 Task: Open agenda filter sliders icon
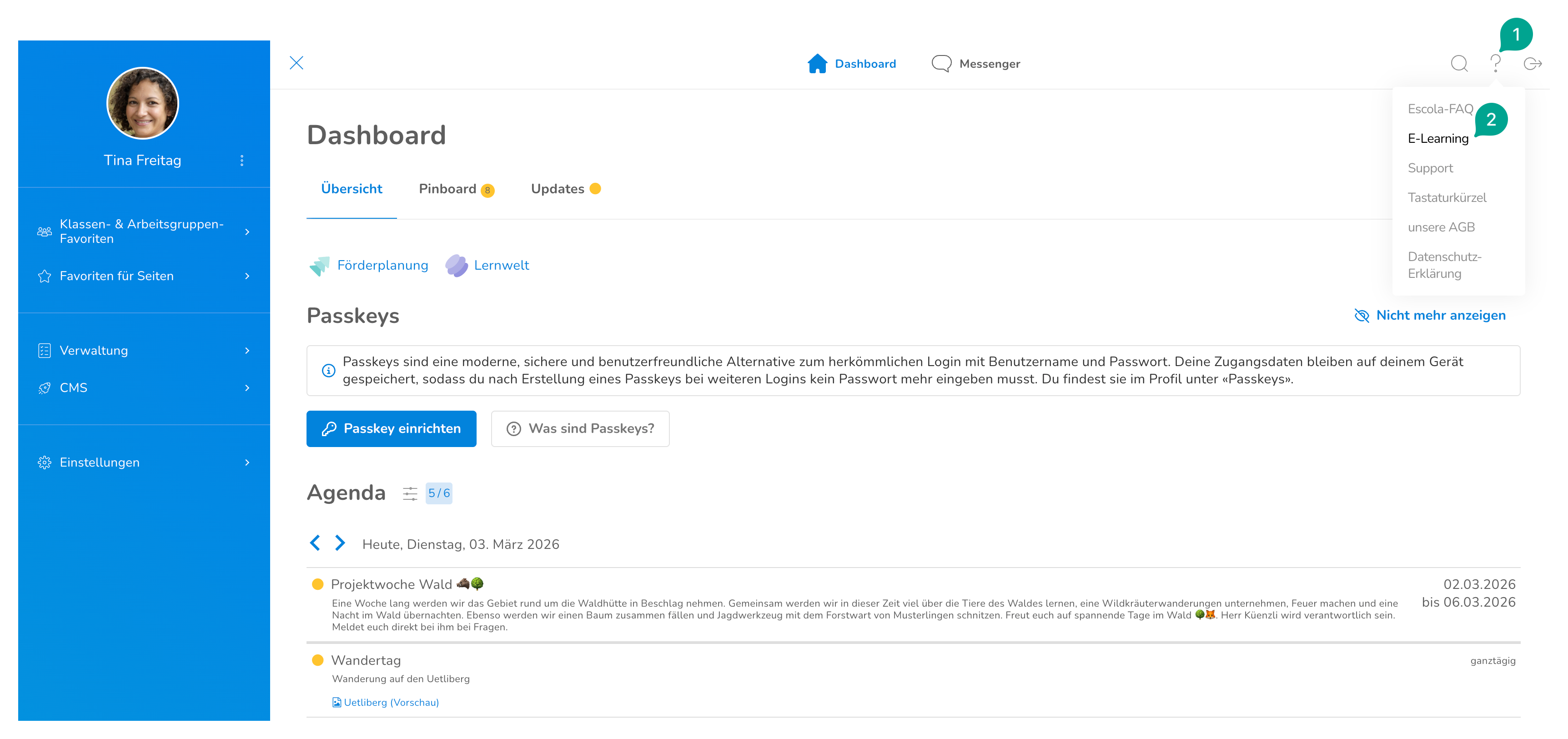(410, 493)
